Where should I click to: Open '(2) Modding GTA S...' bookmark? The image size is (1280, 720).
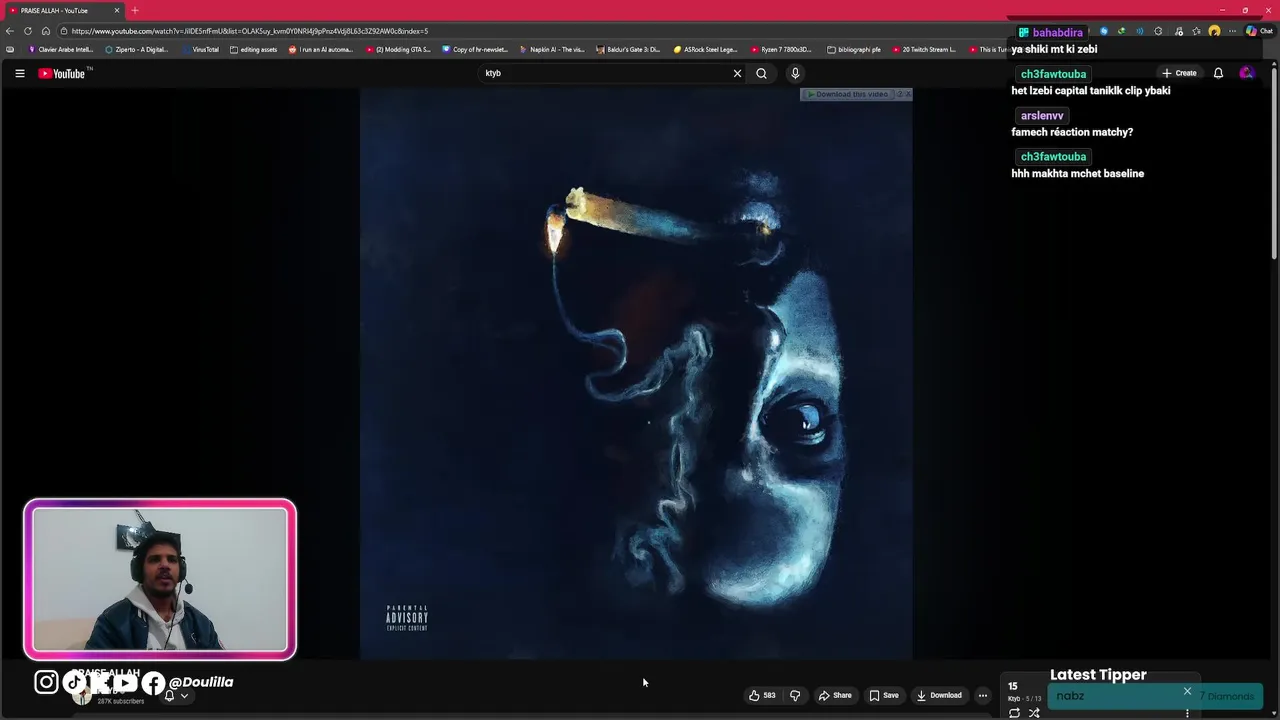[398, 49]
